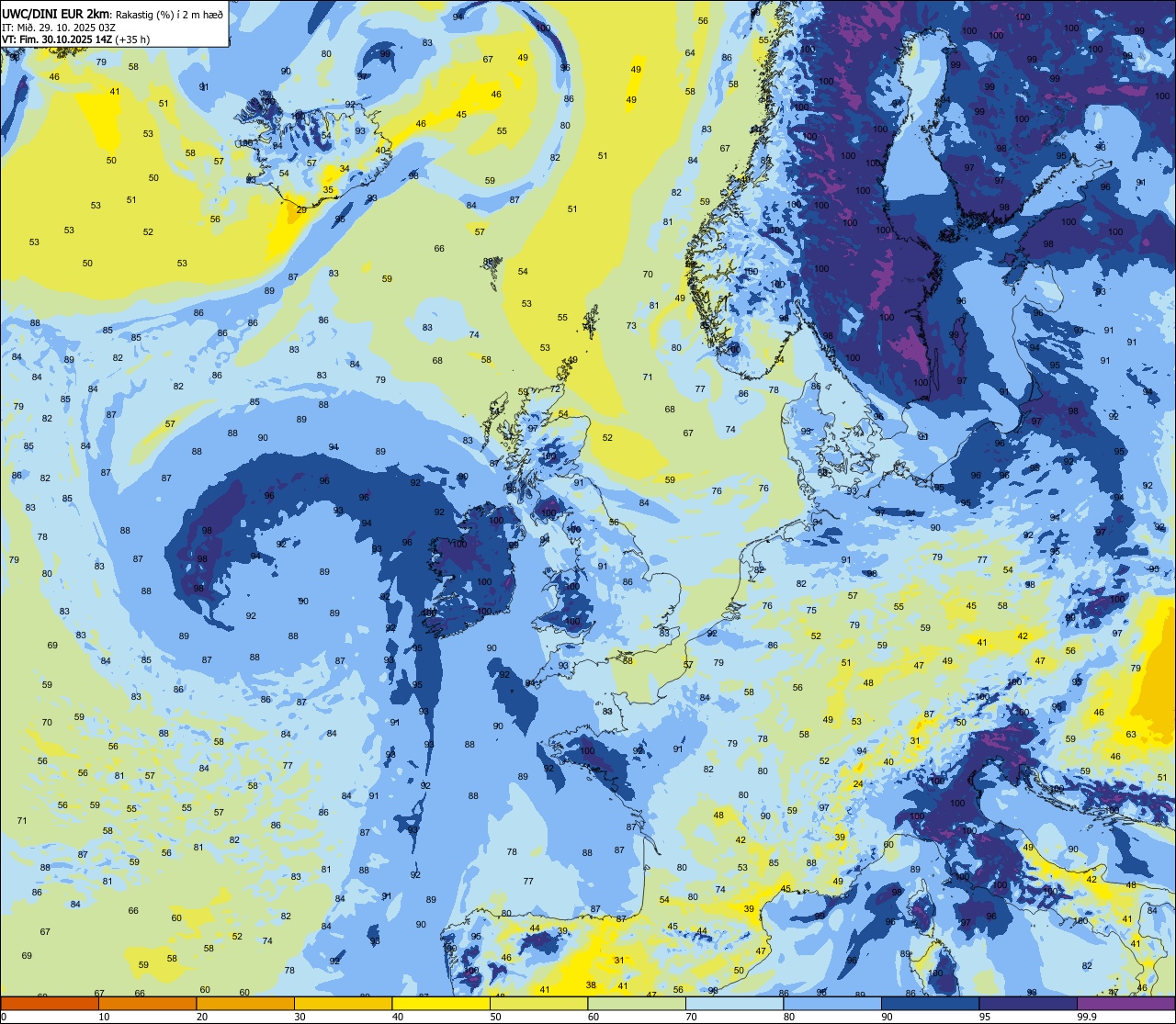This screenshot has width=1176, height=1024.
Task: Click the humidity value 24 on the map
Action: coord(858,784)
